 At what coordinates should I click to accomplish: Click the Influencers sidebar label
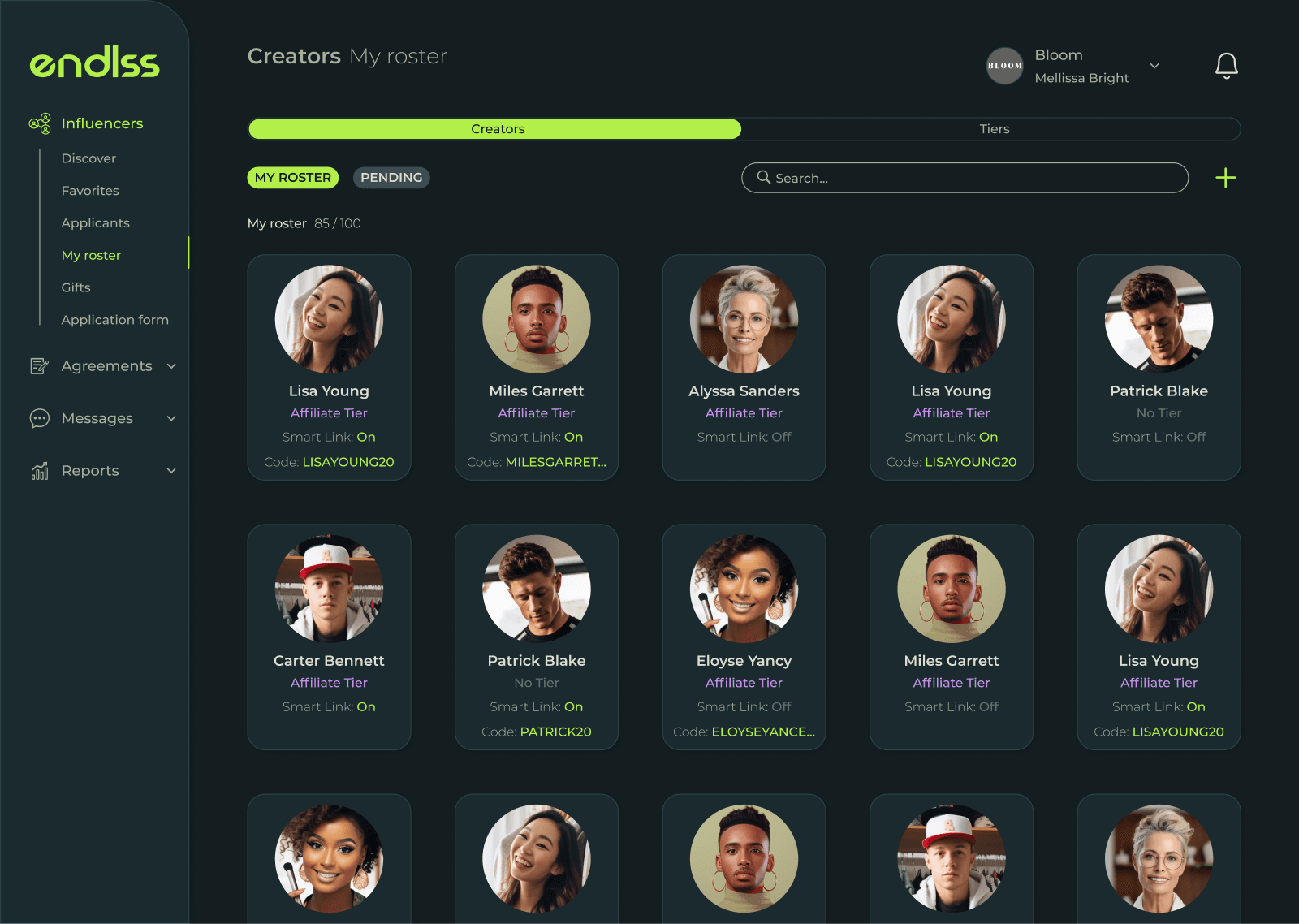(102, 123)
